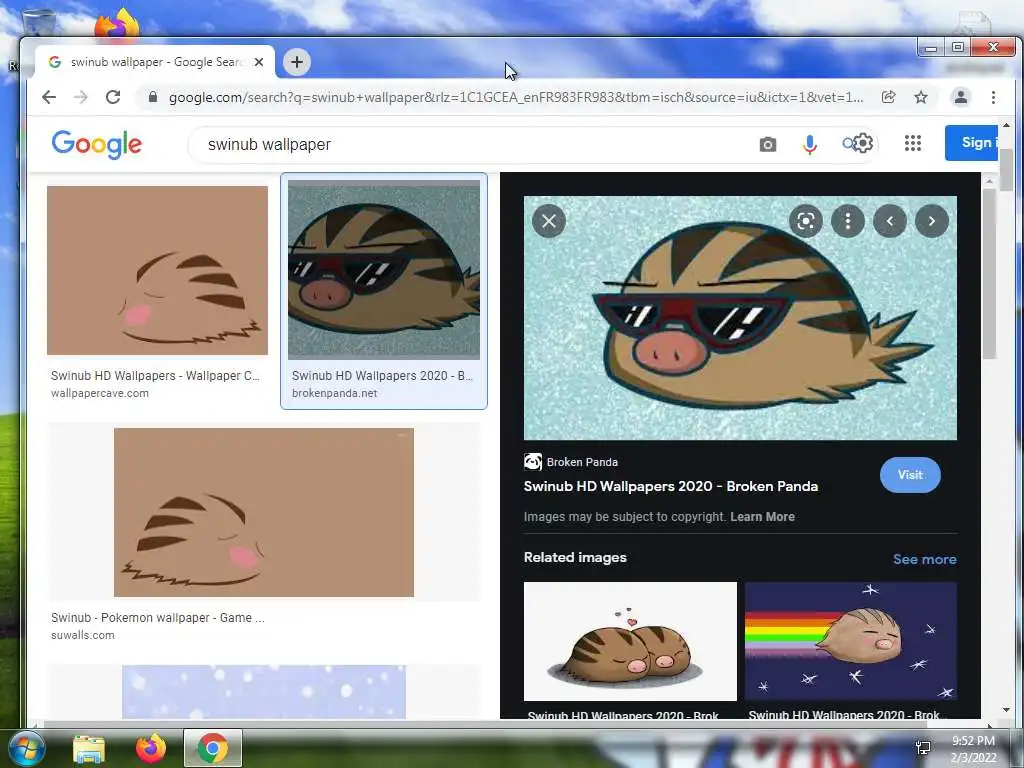Click the address bar URL
Image resolution: width=1024 pixels, height=768 pixels.
[x=516, y=97]
